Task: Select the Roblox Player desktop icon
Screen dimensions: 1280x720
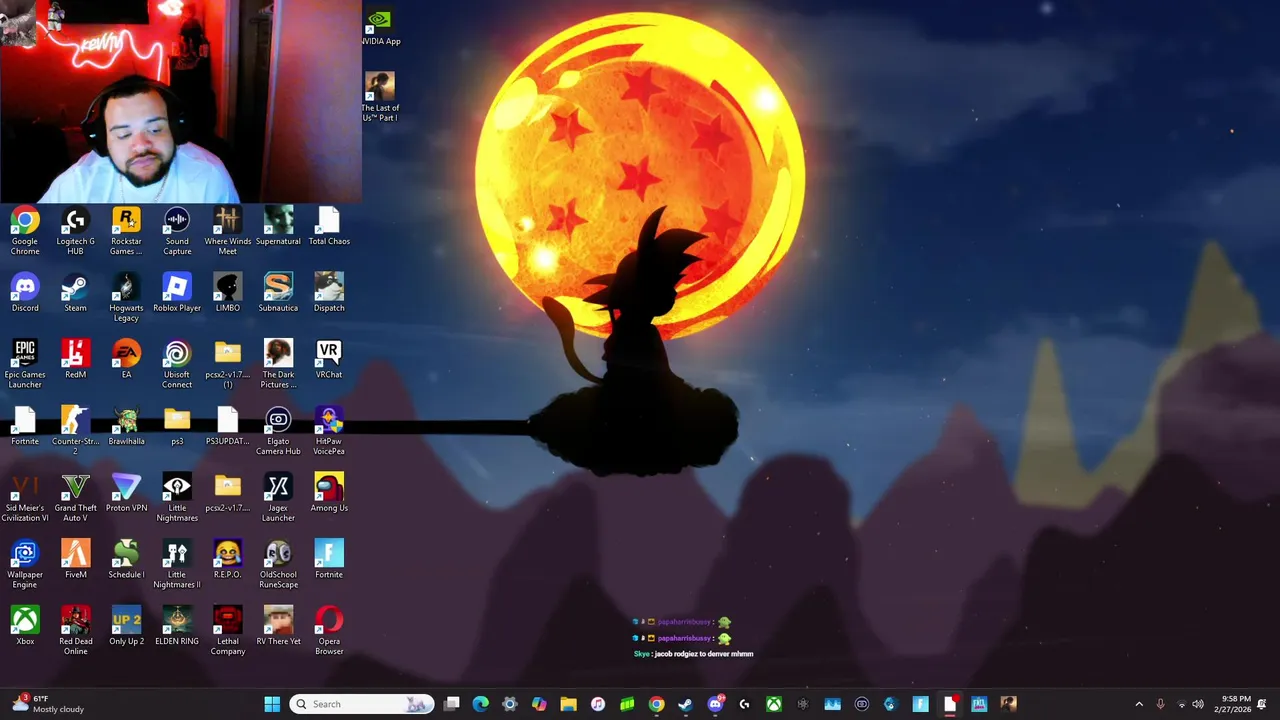Action: [x=177, y=293]
